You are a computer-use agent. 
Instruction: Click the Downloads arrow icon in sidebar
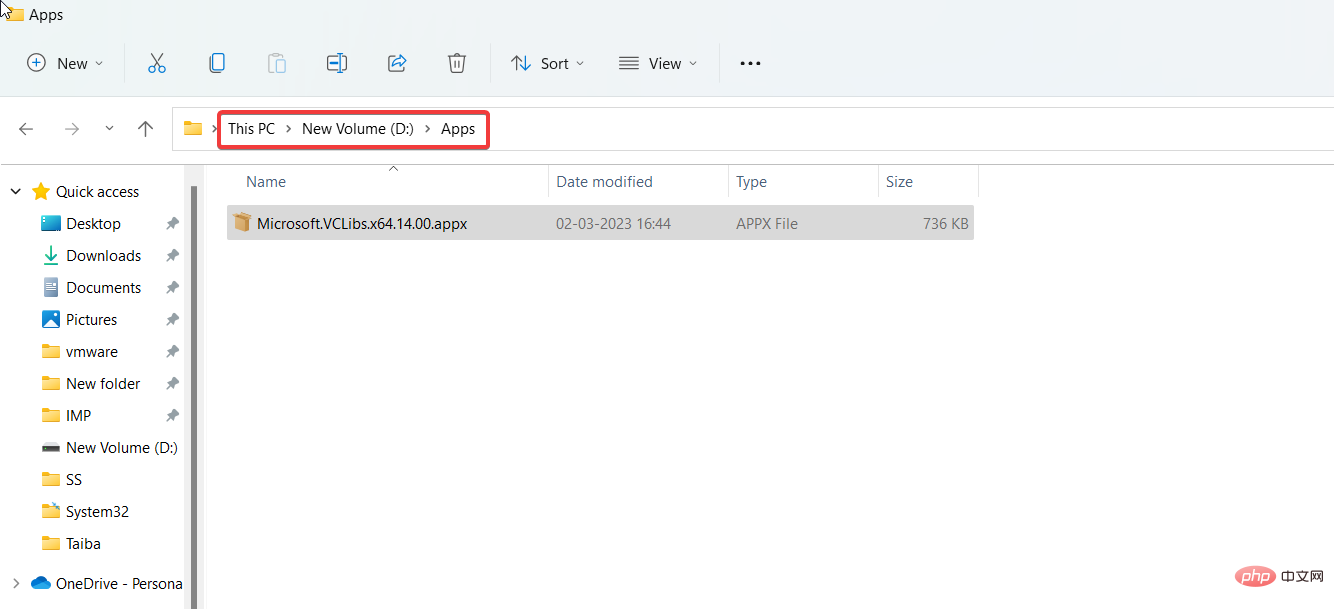pos(51,256)
